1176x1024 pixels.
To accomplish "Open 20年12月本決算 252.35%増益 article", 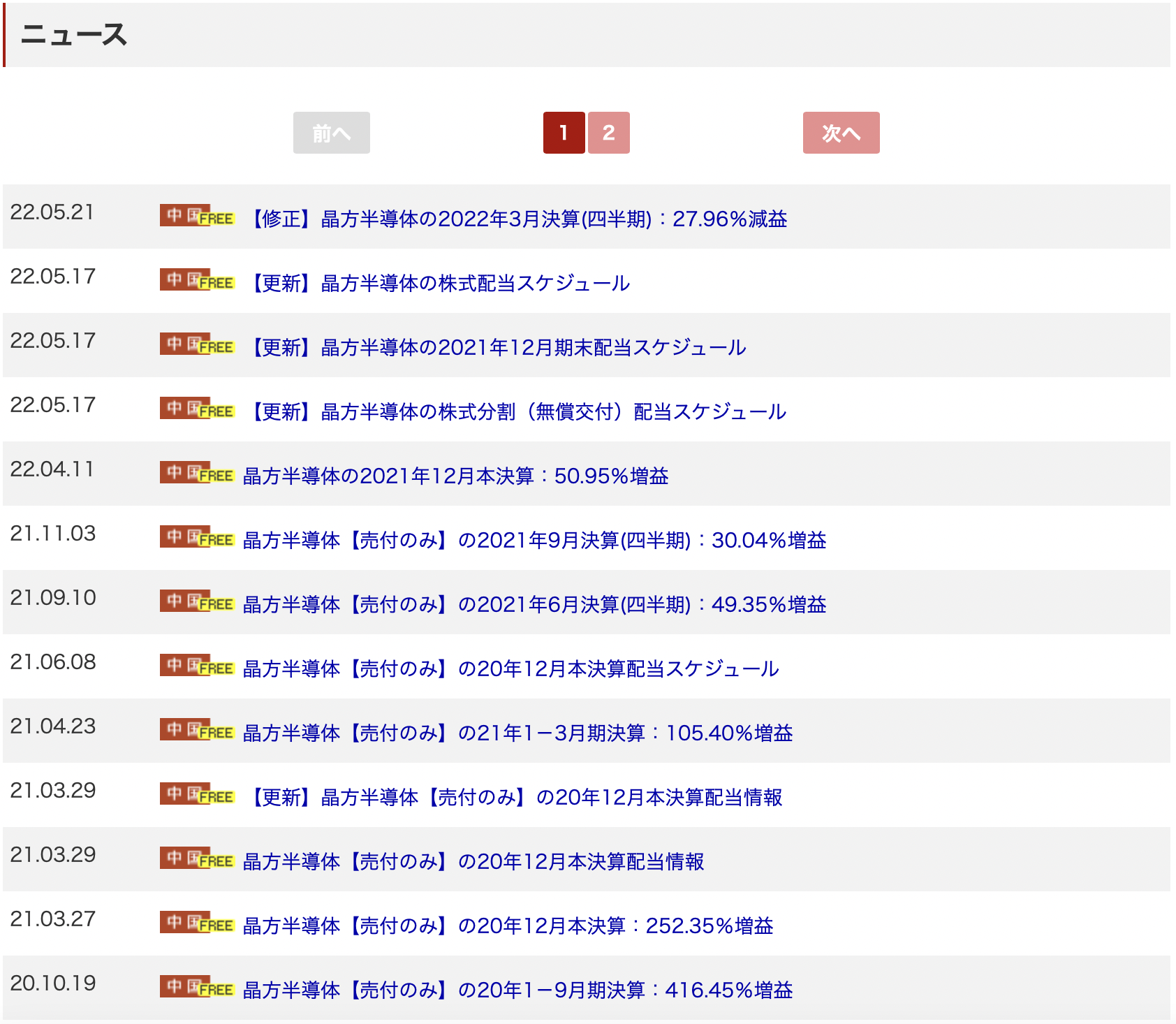I will (x=508, y=926).
